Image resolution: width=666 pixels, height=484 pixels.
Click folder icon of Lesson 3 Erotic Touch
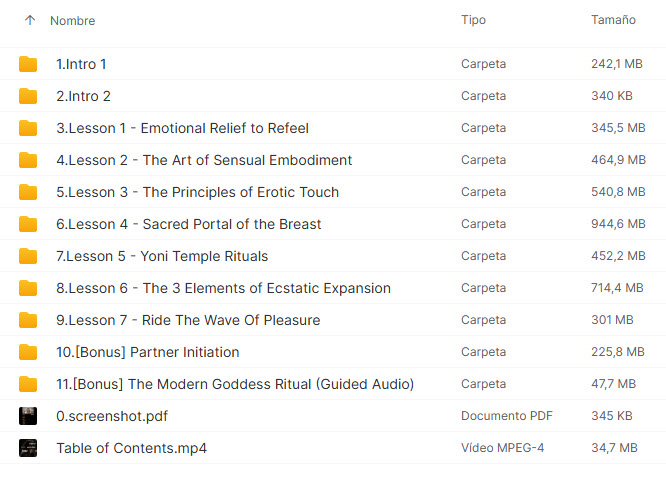tap(28, 192)
